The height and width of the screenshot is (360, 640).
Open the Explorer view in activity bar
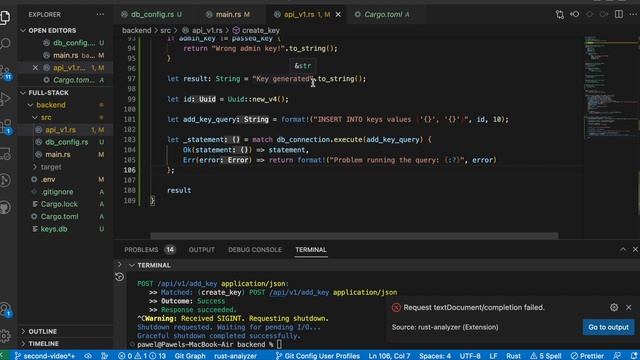(5, 17)
